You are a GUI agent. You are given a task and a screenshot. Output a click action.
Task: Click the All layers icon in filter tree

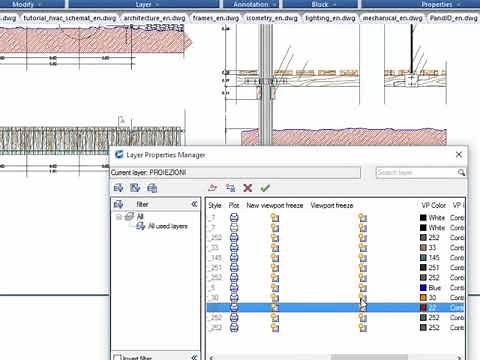click(129, 217)
